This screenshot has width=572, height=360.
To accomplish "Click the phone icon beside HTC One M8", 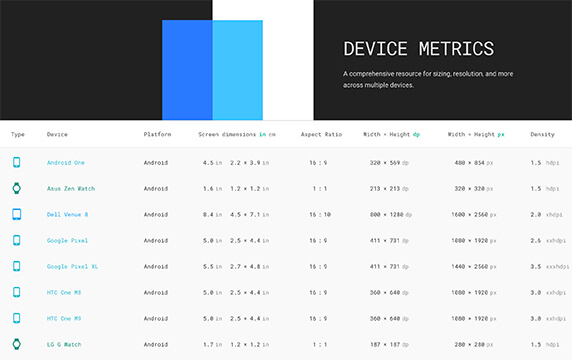I will [16, 292].
